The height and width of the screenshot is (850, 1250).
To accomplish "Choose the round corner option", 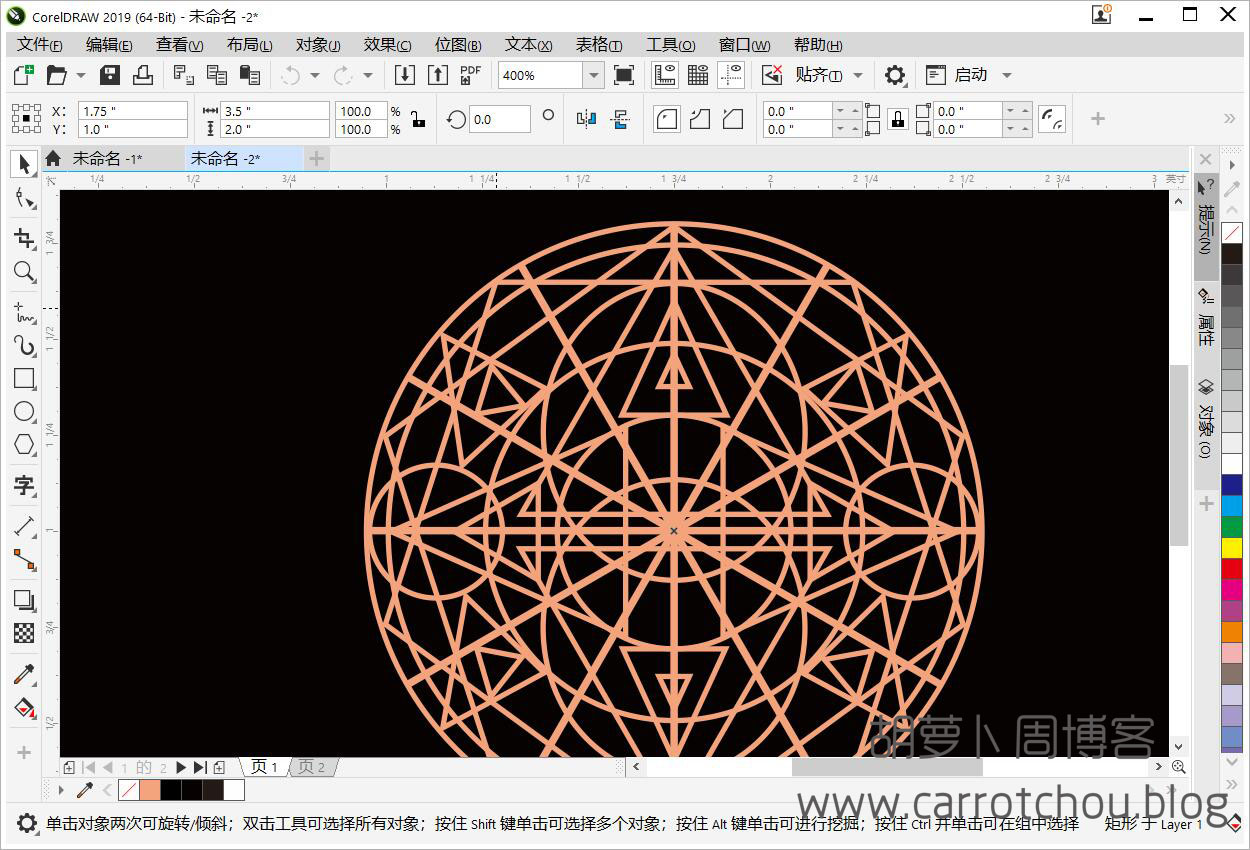I will [x=667, y=119].
